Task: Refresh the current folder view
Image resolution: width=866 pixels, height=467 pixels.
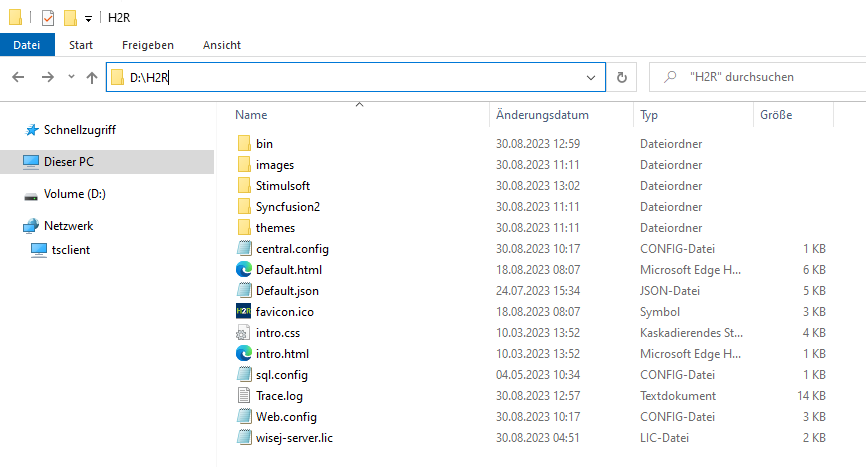Action: (621, 78)
